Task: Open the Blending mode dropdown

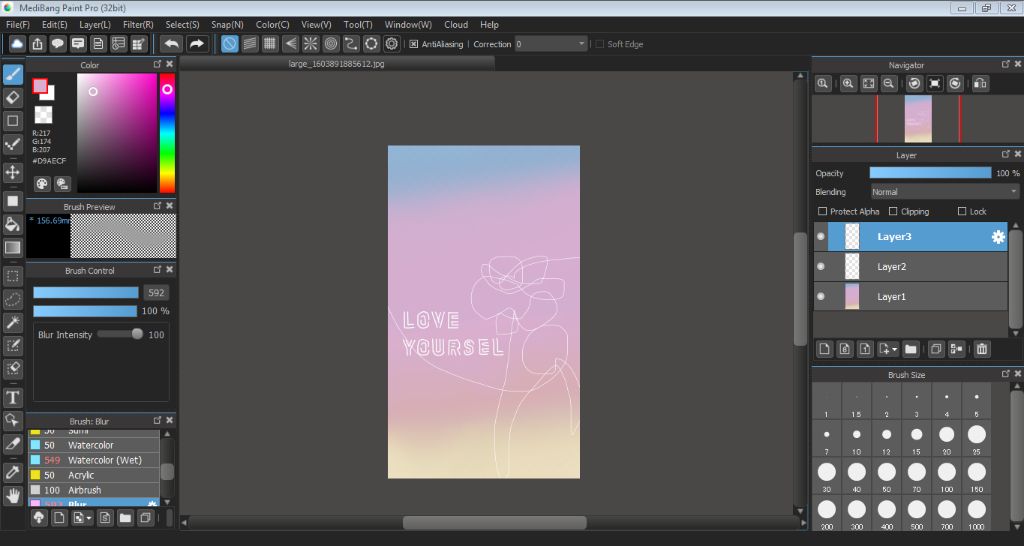Action: coord(945,192)
